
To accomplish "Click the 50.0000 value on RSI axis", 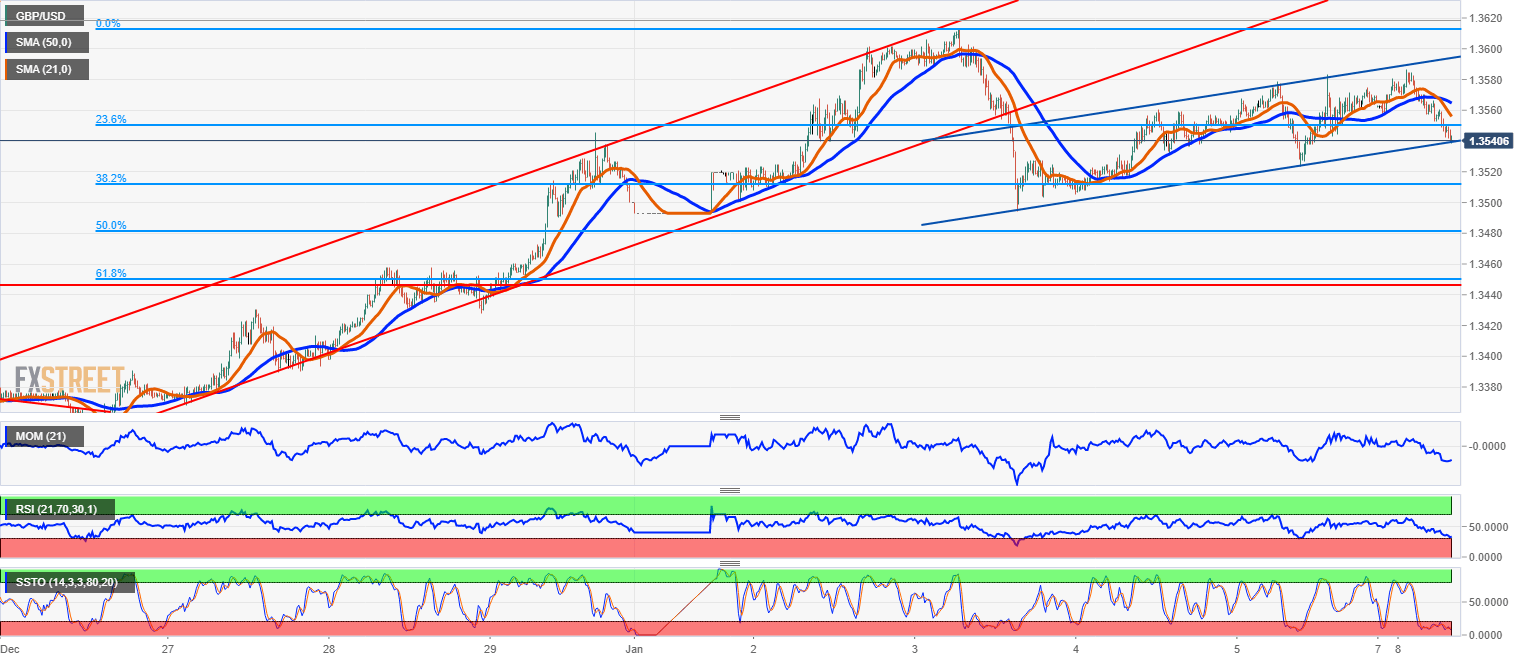I will coord(1488,526).
